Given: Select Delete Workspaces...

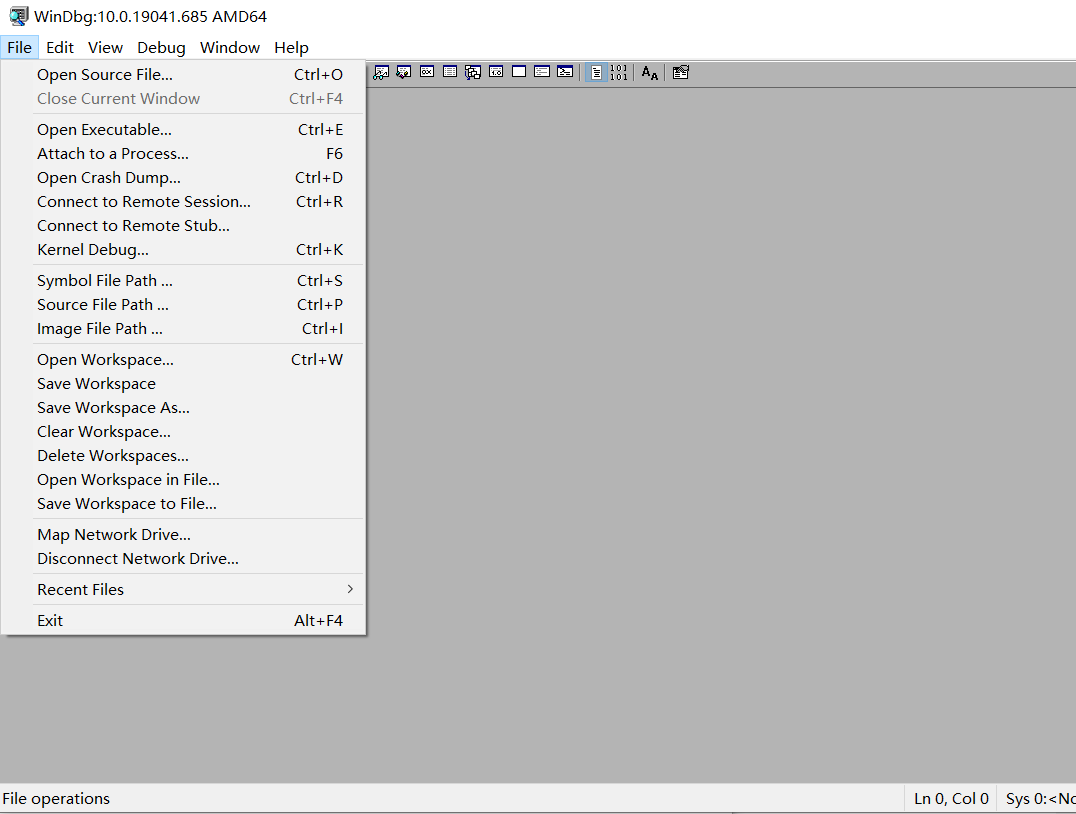Looking at the screenshot, I should click(183, 455).
